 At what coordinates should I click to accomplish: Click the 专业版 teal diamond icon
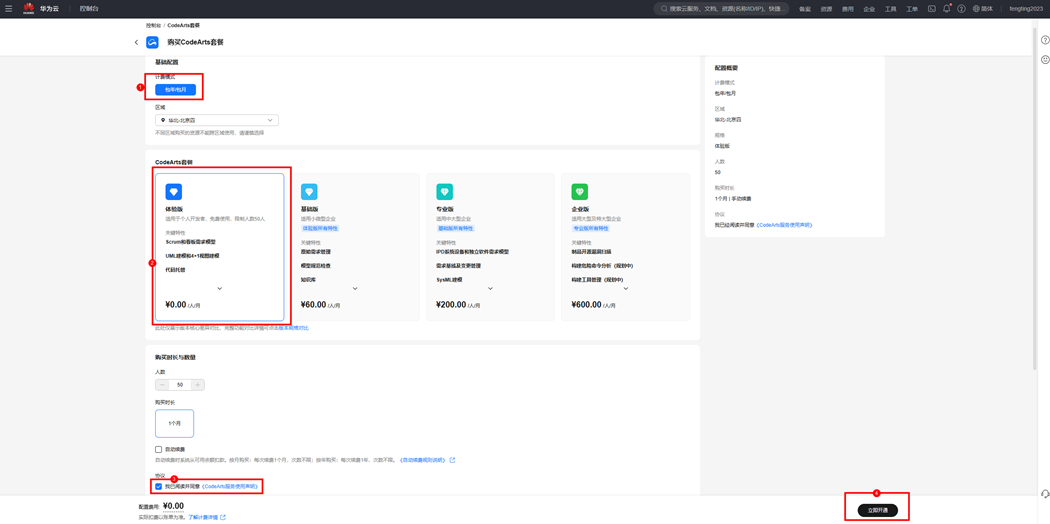pos(444,192)
